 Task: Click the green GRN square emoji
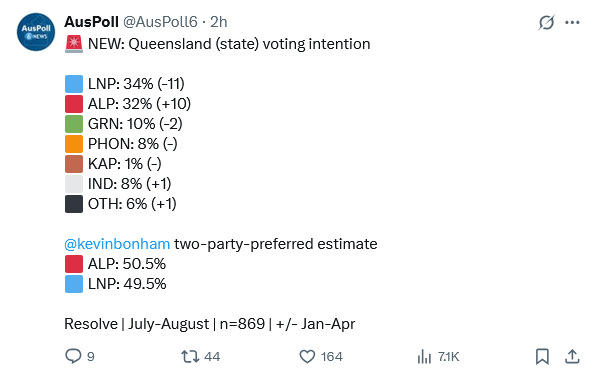[x=74, y=124]
